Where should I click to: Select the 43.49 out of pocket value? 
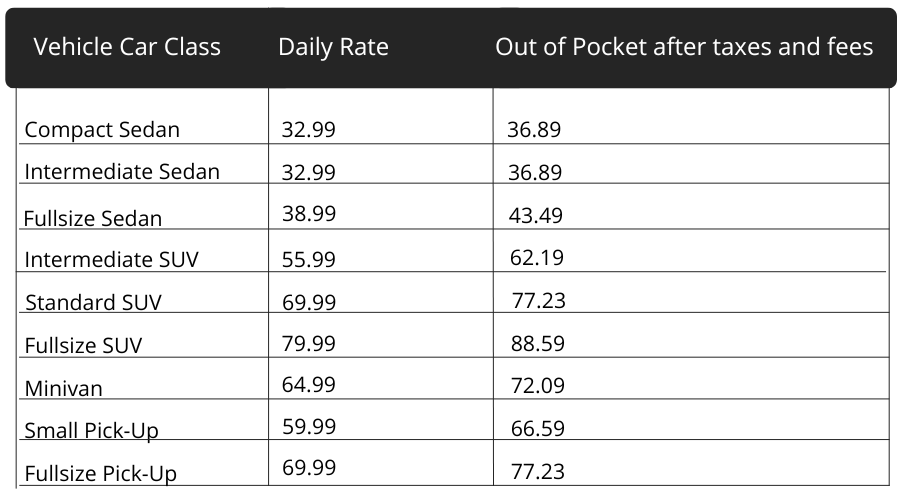[535, 215]
